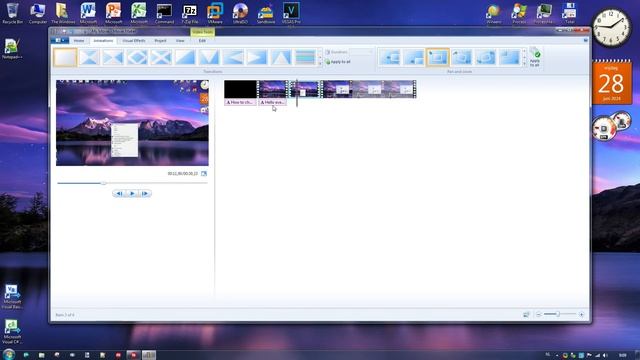The height and width of the screenshot is (360, 640).
Task: Click Apply to all for pan and zoom
Action: [535, 57]
